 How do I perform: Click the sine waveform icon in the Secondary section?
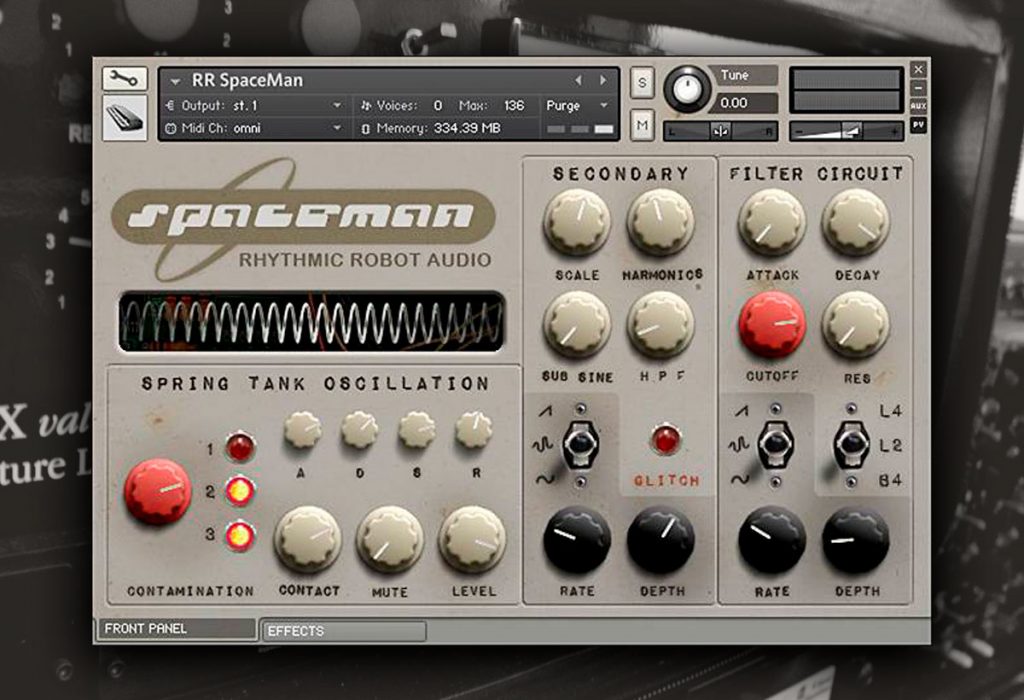pyautogui.click(x=545, y=480)
